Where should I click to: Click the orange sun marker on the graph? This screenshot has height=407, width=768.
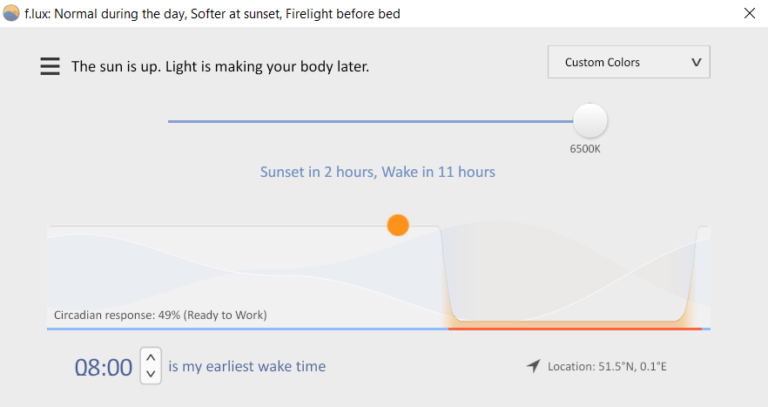(398, 225)
